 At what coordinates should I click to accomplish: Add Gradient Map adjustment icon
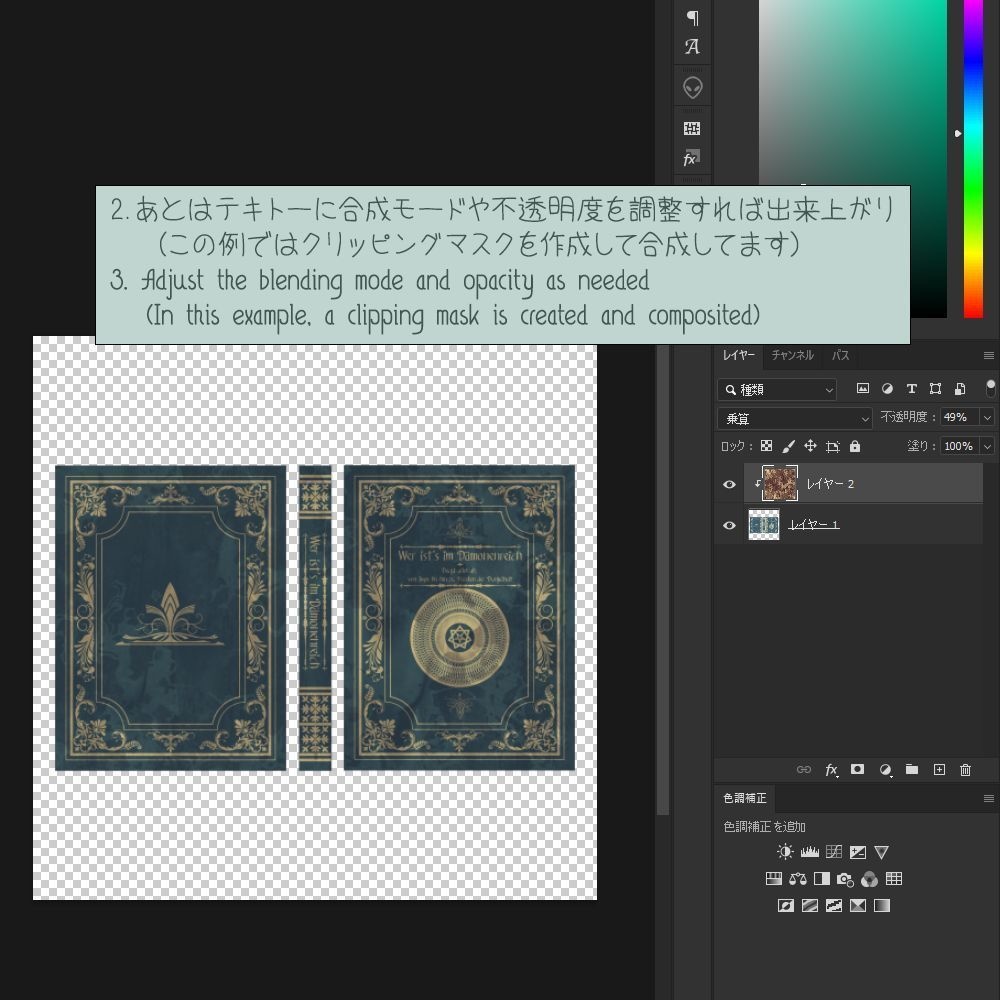882,906
